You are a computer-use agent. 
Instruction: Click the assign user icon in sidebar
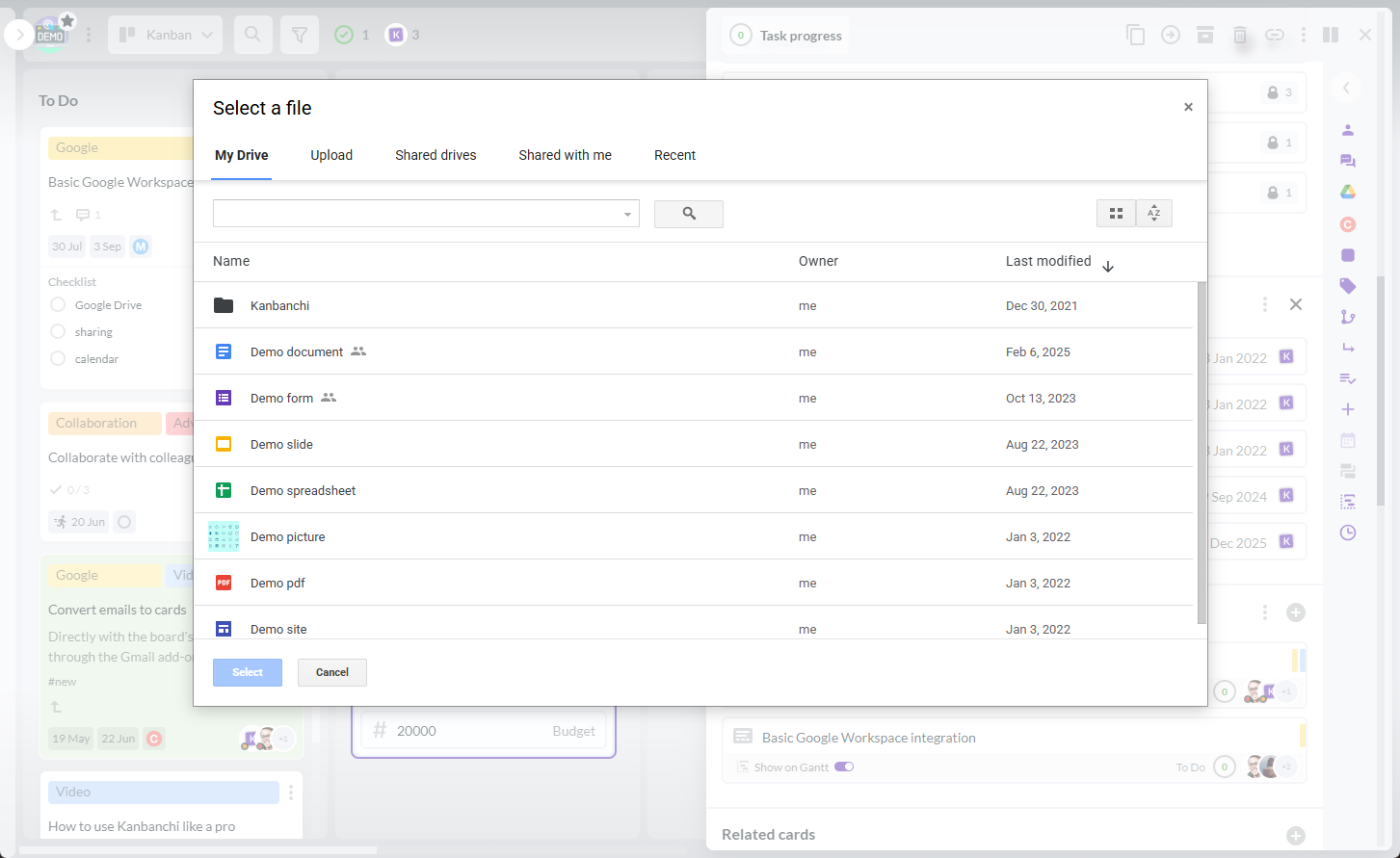tap(1348, 130)
